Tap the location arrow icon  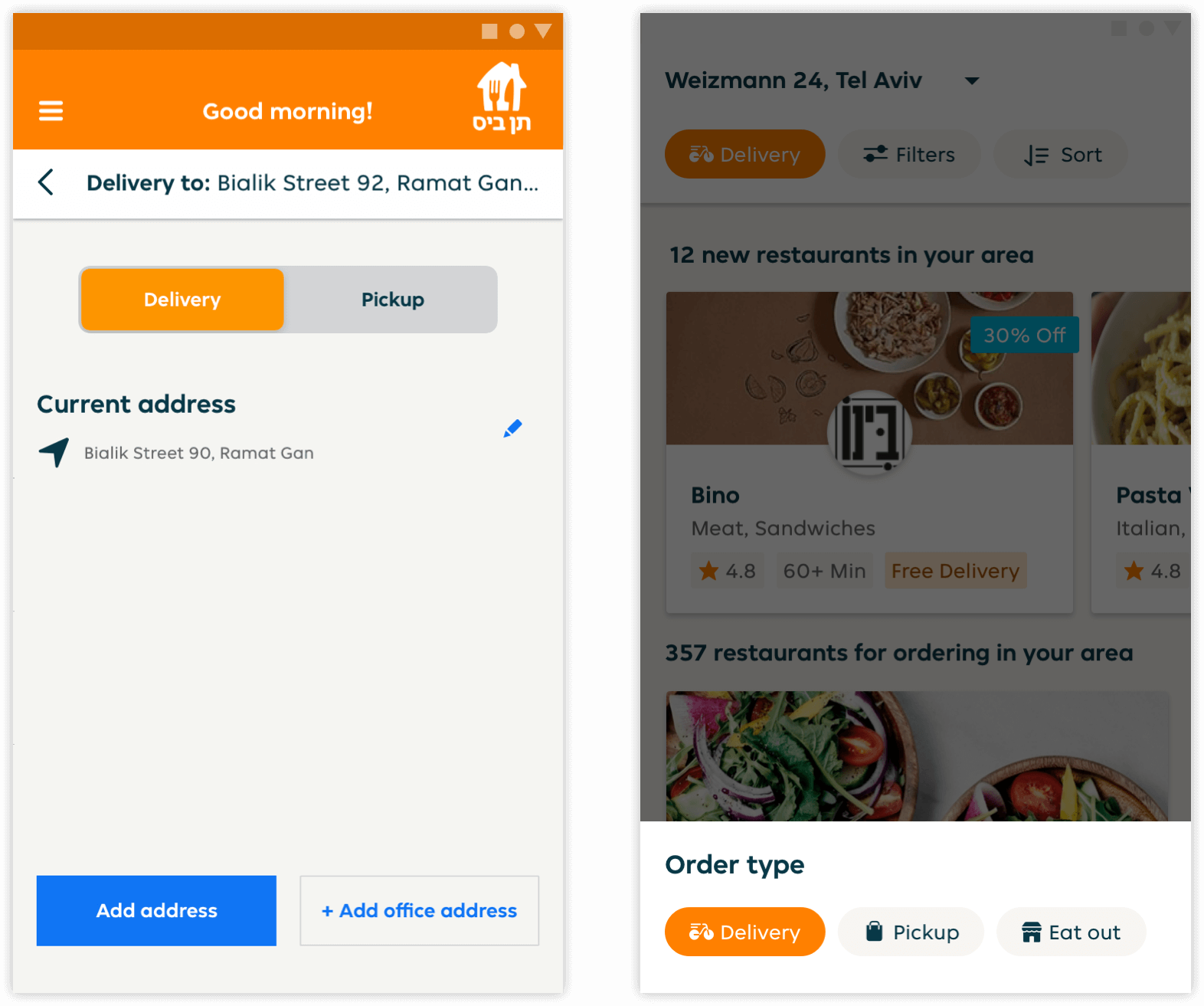pyautogui.click(x=54, y=452)
